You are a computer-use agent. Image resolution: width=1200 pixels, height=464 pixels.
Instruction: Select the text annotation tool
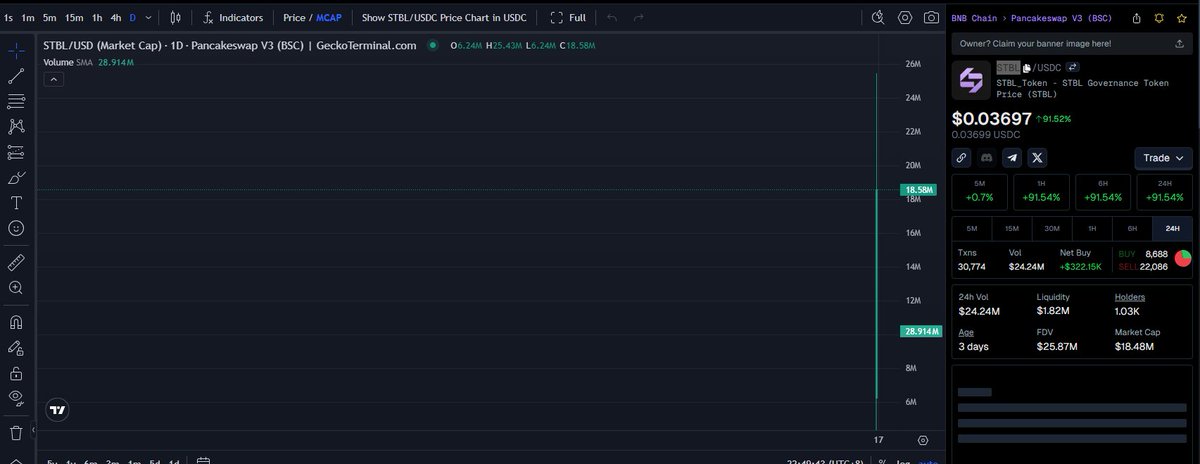click(16, 203)
